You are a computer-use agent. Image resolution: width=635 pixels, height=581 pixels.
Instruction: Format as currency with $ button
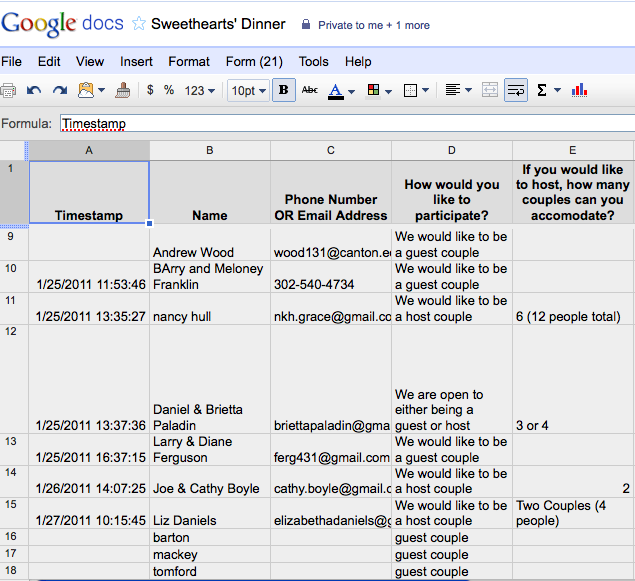[150, 90]
